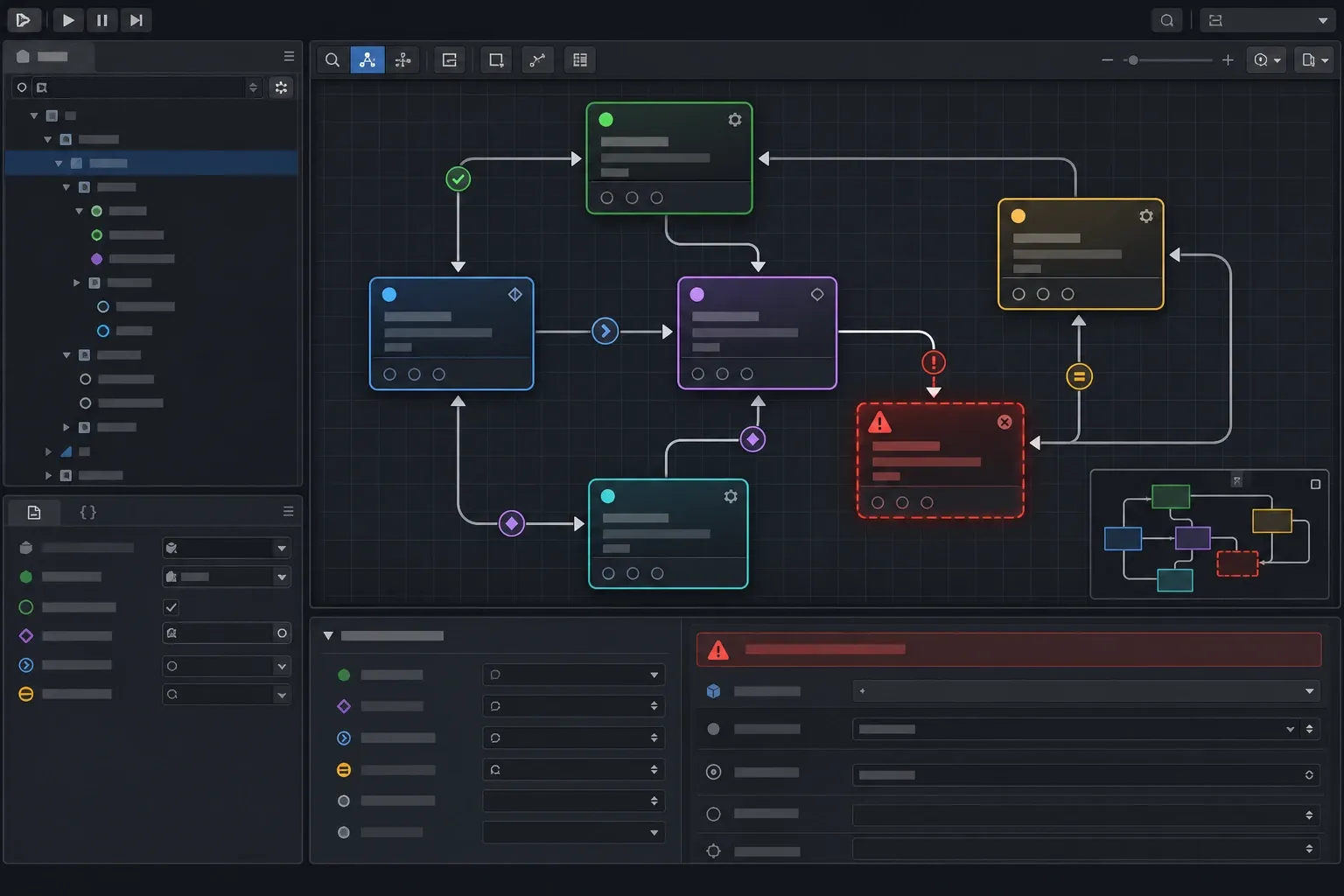This screenshot has height=896, width=1344.
Task: Select the highlighted node-graph layout tool
Action: pos(367,59)
